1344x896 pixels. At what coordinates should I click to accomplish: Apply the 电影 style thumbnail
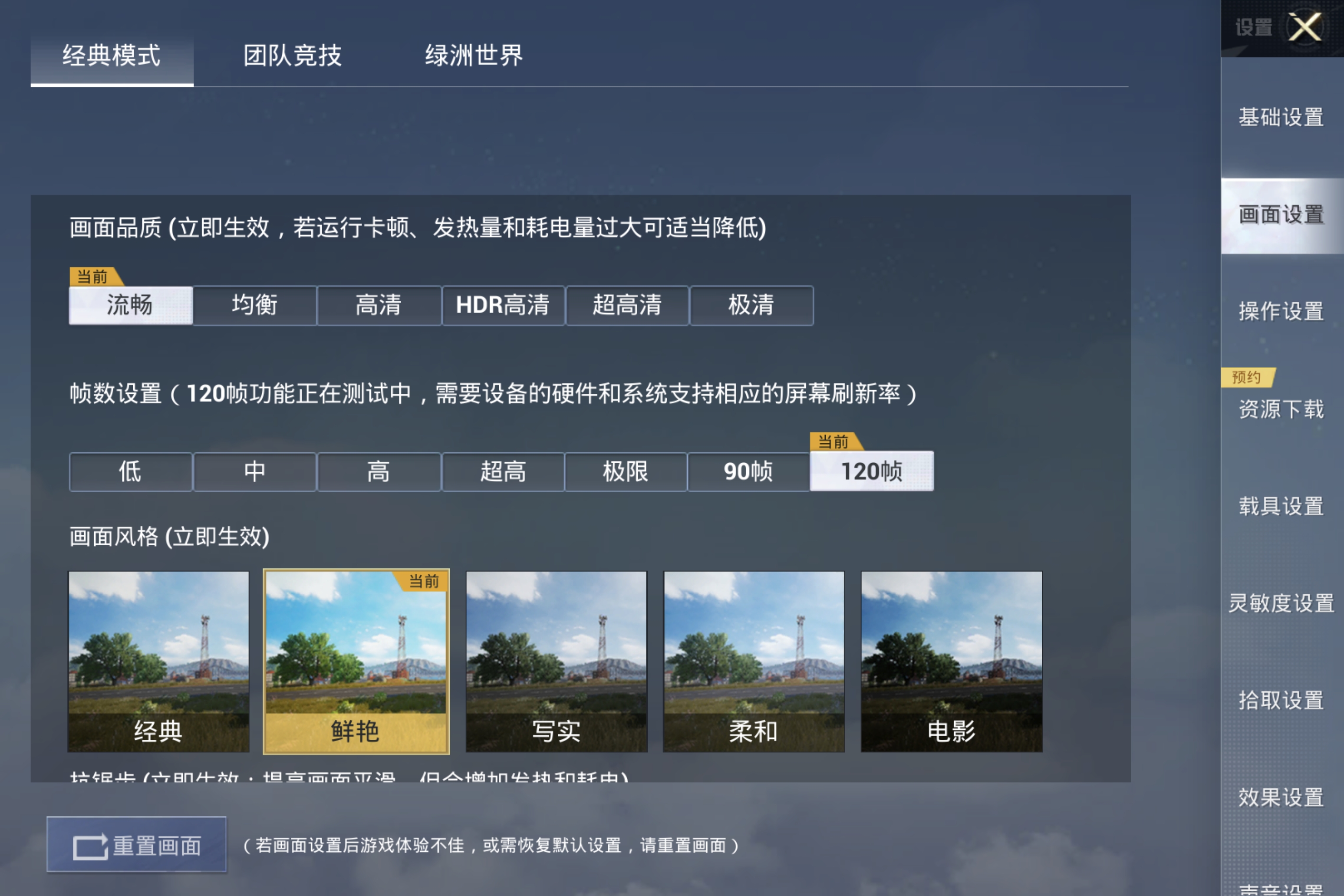[x=952, y=662]
